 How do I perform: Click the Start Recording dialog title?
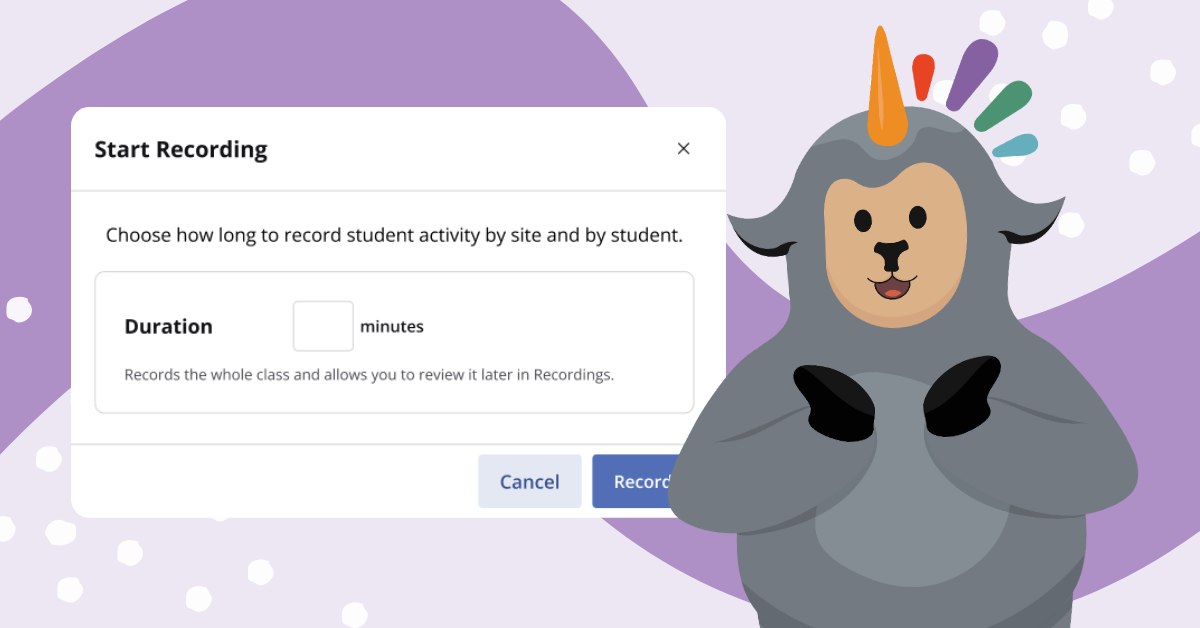click(x=181, y=150)
